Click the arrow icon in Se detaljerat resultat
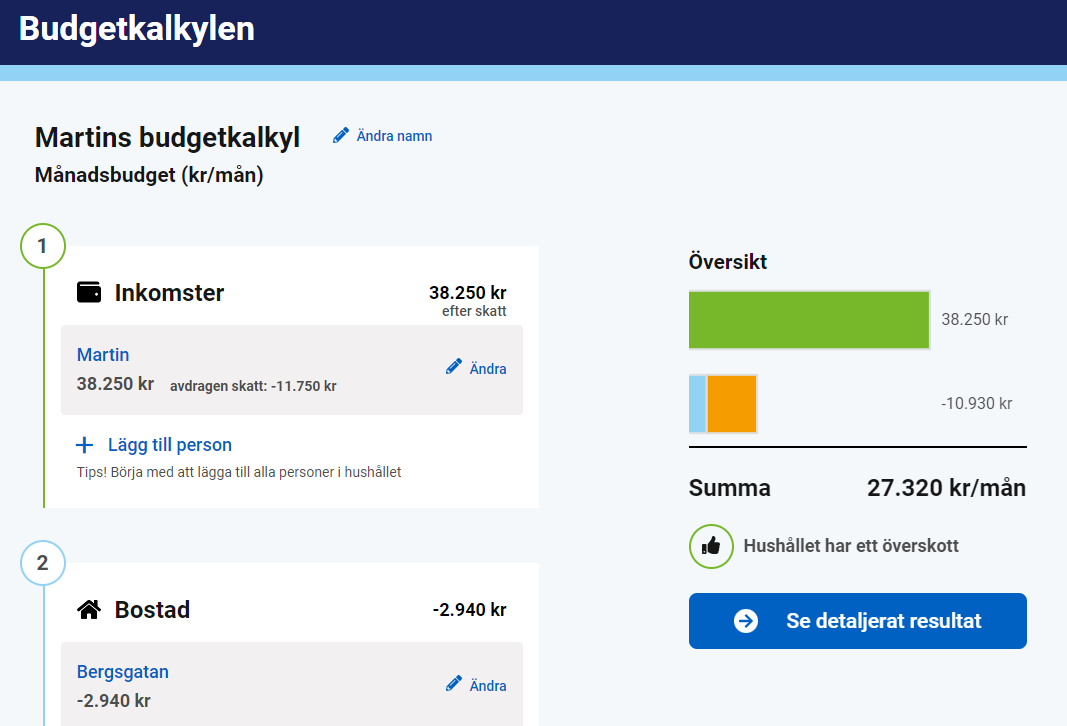 [744, 620]
